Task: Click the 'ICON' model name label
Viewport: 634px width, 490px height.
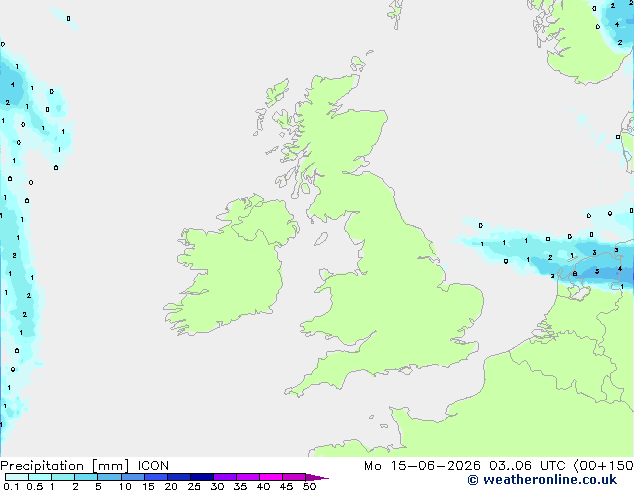Action: (153, 466)
